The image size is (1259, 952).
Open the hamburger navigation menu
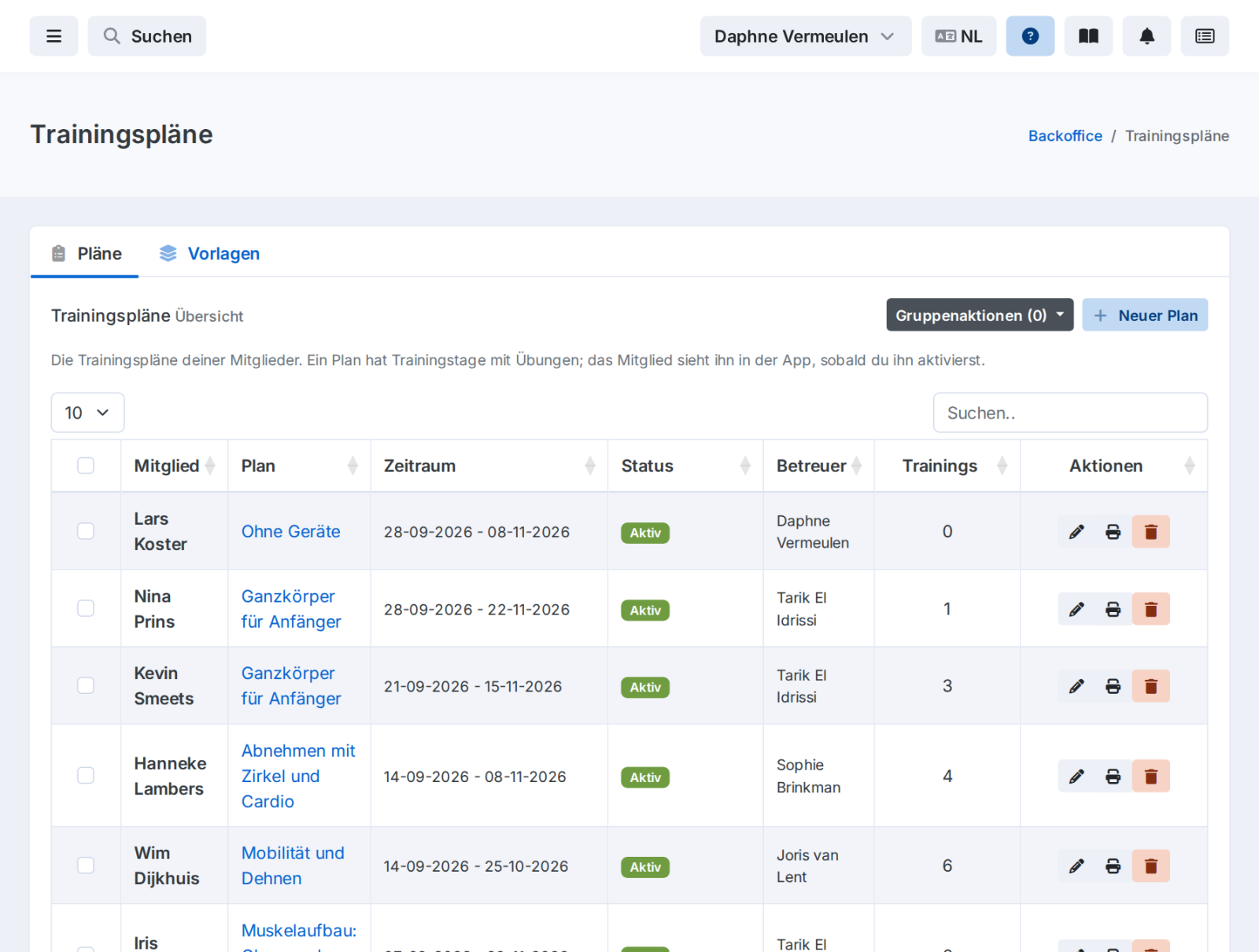[54, 36]
